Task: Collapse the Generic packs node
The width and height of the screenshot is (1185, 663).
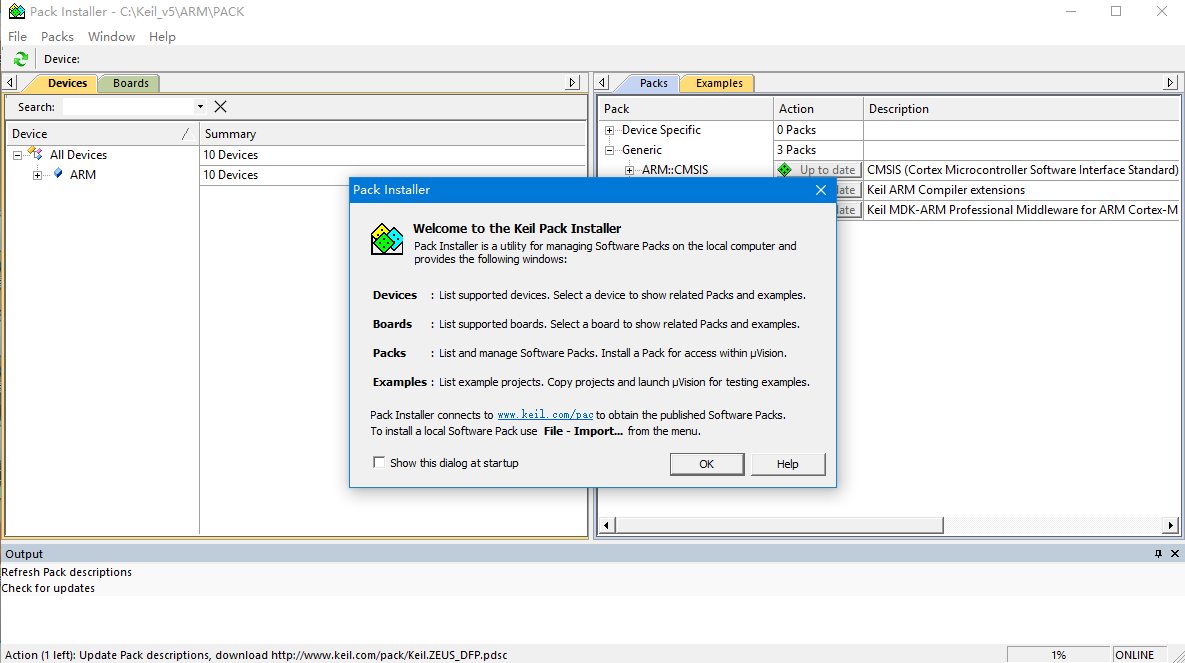Action: coord(609,150)
